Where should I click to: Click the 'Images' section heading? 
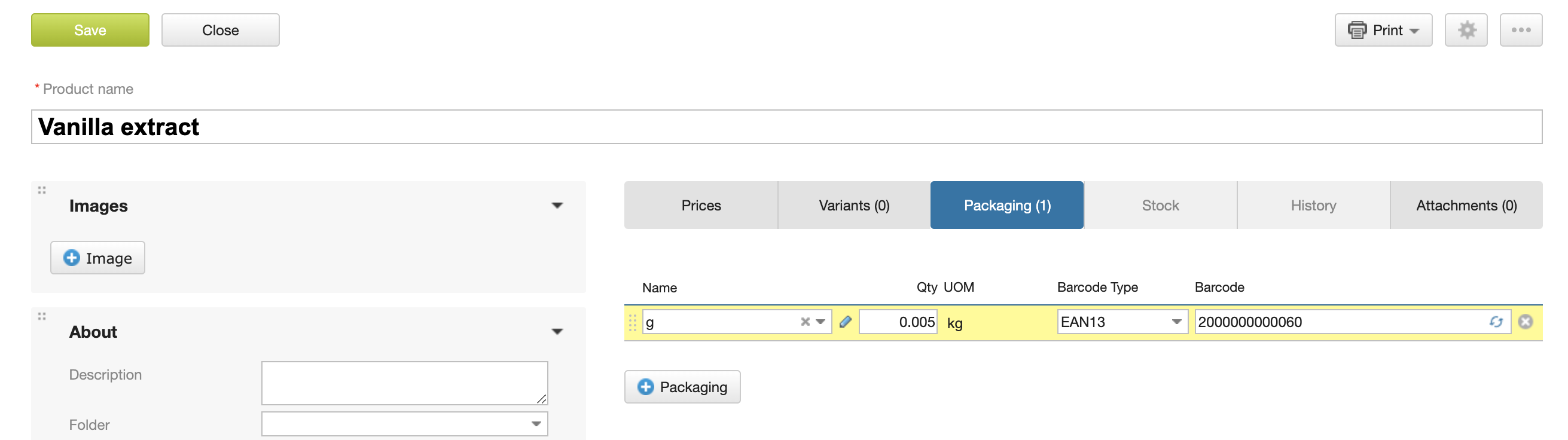click(99, 206)
